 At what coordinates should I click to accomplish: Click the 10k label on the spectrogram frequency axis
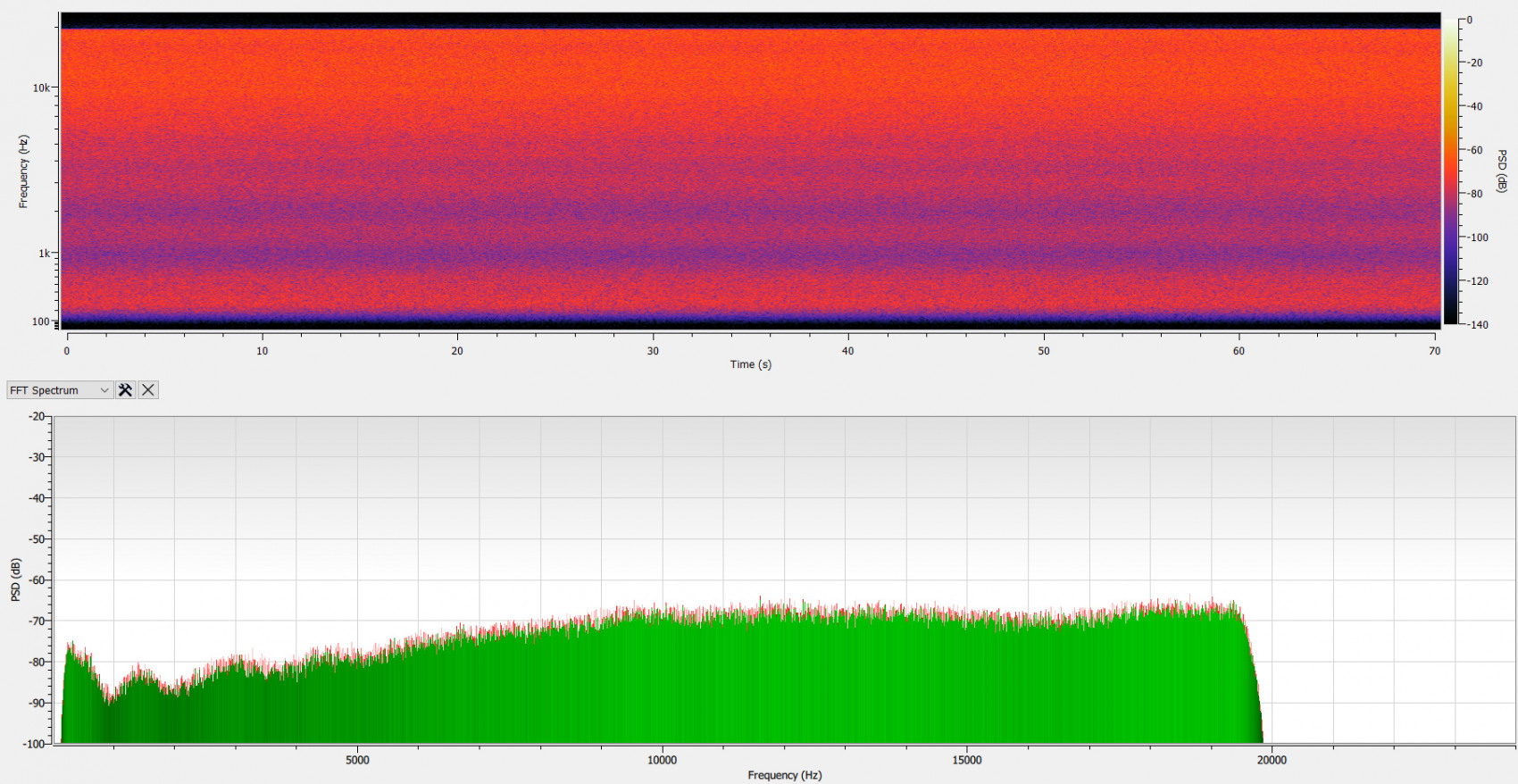(x=41, y=88)
